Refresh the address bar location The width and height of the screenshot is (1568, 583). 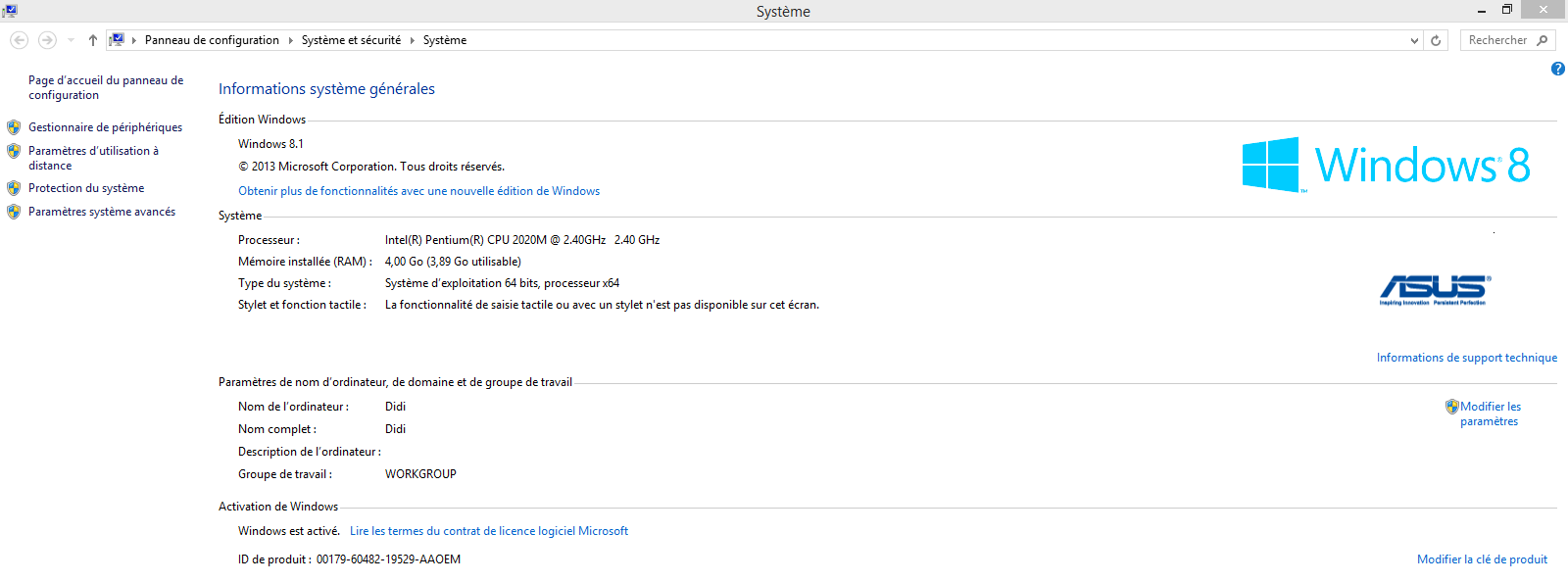pyautogui.click(x=1436, y=40)
